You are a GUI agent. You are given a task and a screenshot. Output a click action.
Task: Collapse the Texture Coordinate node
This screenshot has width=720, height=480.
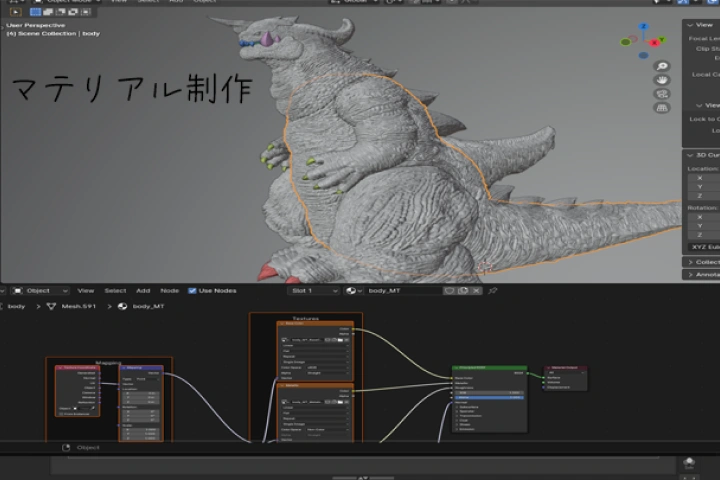click(60, 368)
